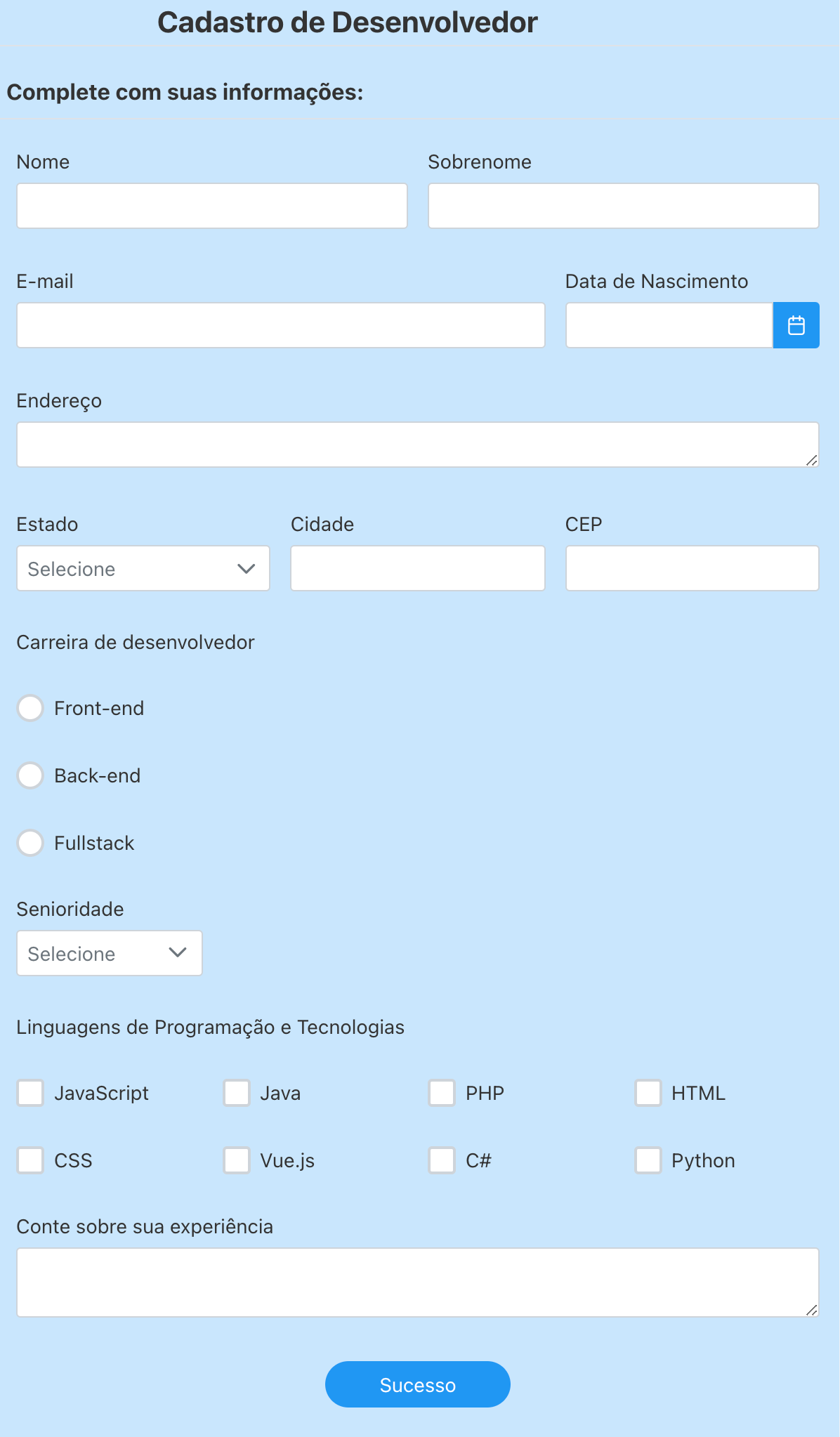Check the Java checkbox

pos(236,1093)
